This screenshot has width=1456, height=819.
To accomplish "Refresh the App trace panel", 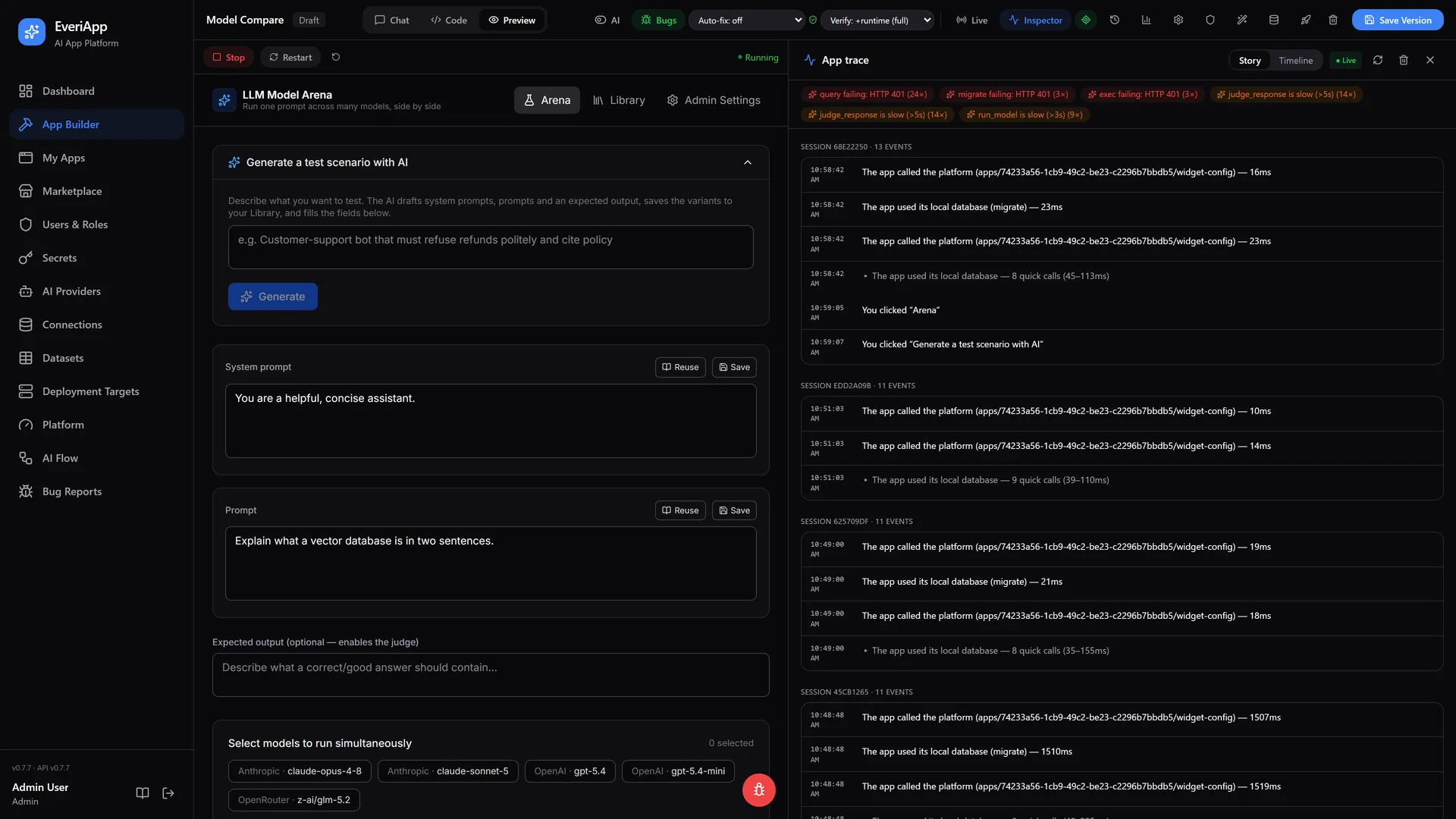I will pos(1378,60).
